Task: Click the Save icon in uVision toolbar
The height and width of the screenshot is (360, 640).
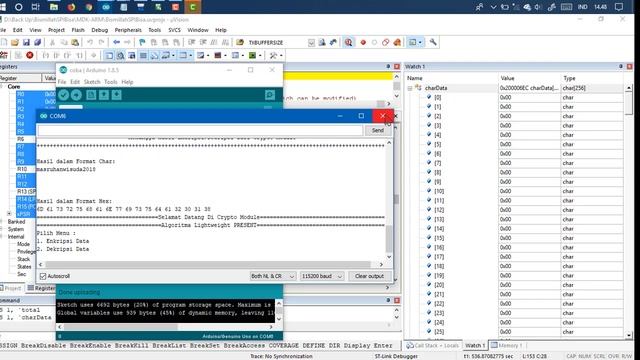Action: [26, 42]
